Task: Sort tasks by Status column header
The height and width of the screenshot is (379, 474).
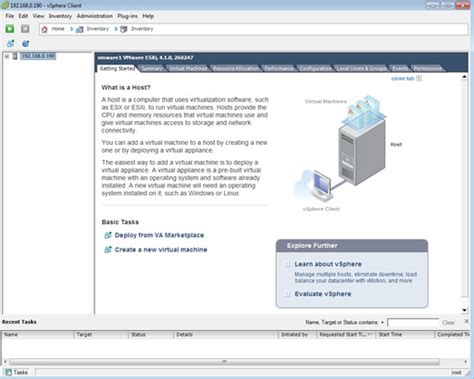Action: pyautogui.click(x=151, y=334)
